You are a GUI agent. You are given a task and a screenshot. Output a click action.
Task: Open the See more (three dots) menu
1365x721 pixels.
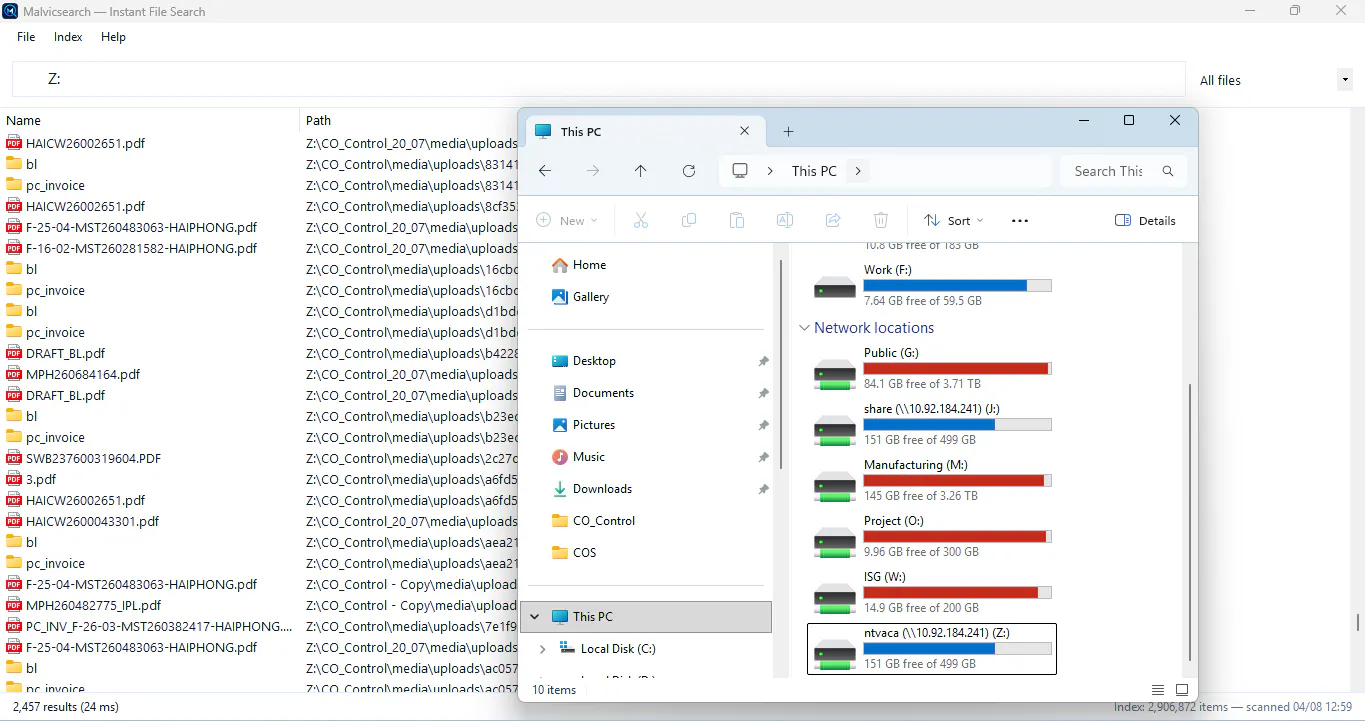tap(1020, 221)
